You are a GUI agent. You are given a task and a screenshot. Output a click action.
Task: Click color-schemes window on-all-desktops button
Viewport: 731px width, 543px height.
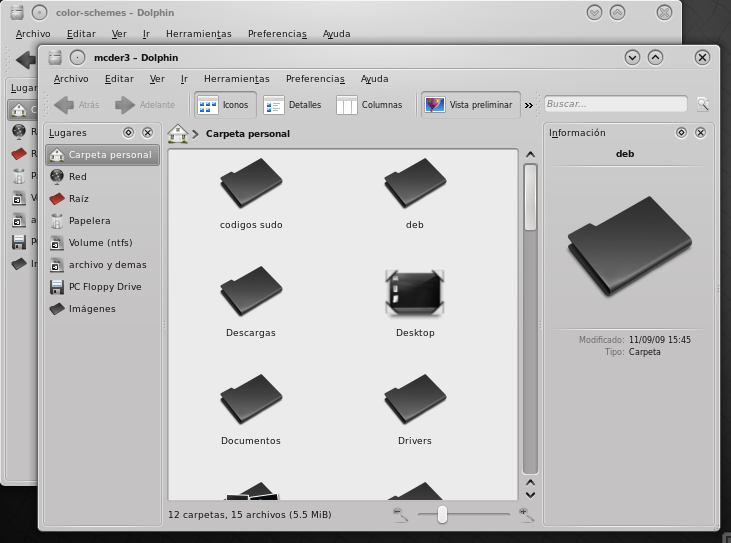pos(39,13)
